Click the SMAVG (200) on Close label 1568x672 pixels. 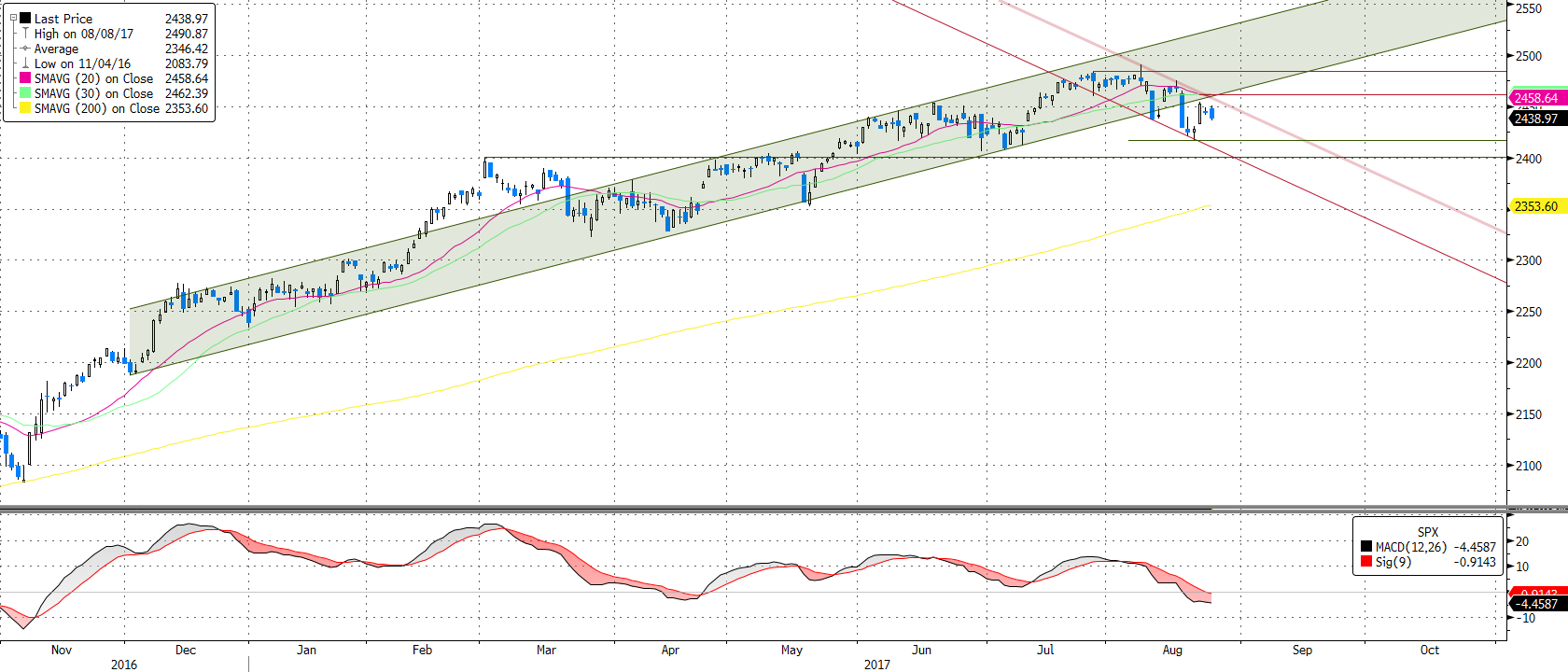click(x=96, y=108)
